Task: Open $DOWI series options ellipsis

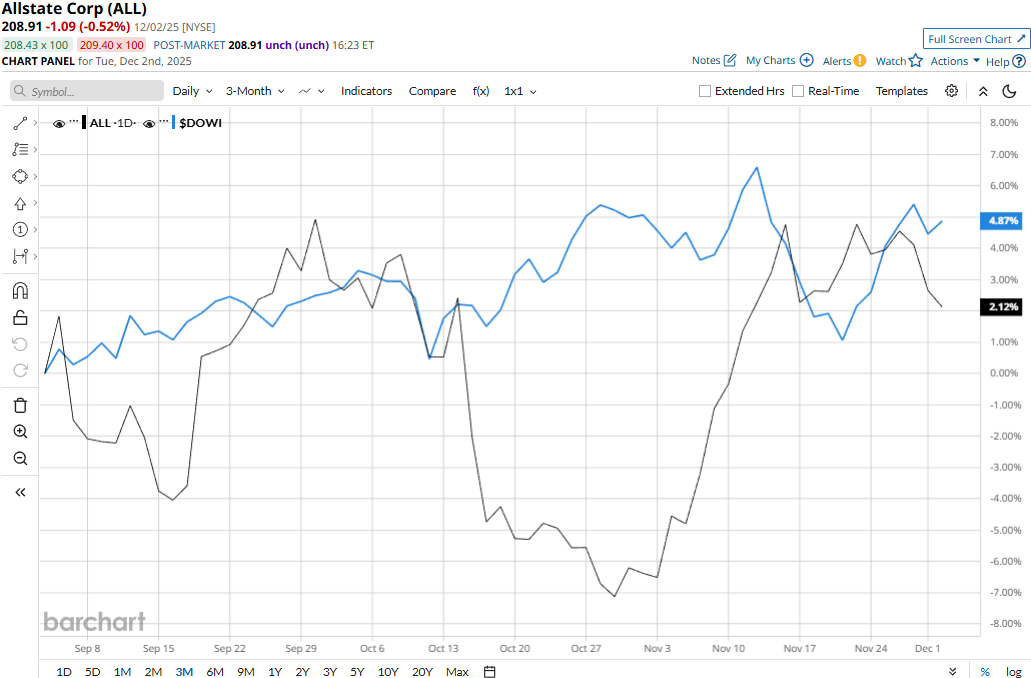Action: click(164, 122)
